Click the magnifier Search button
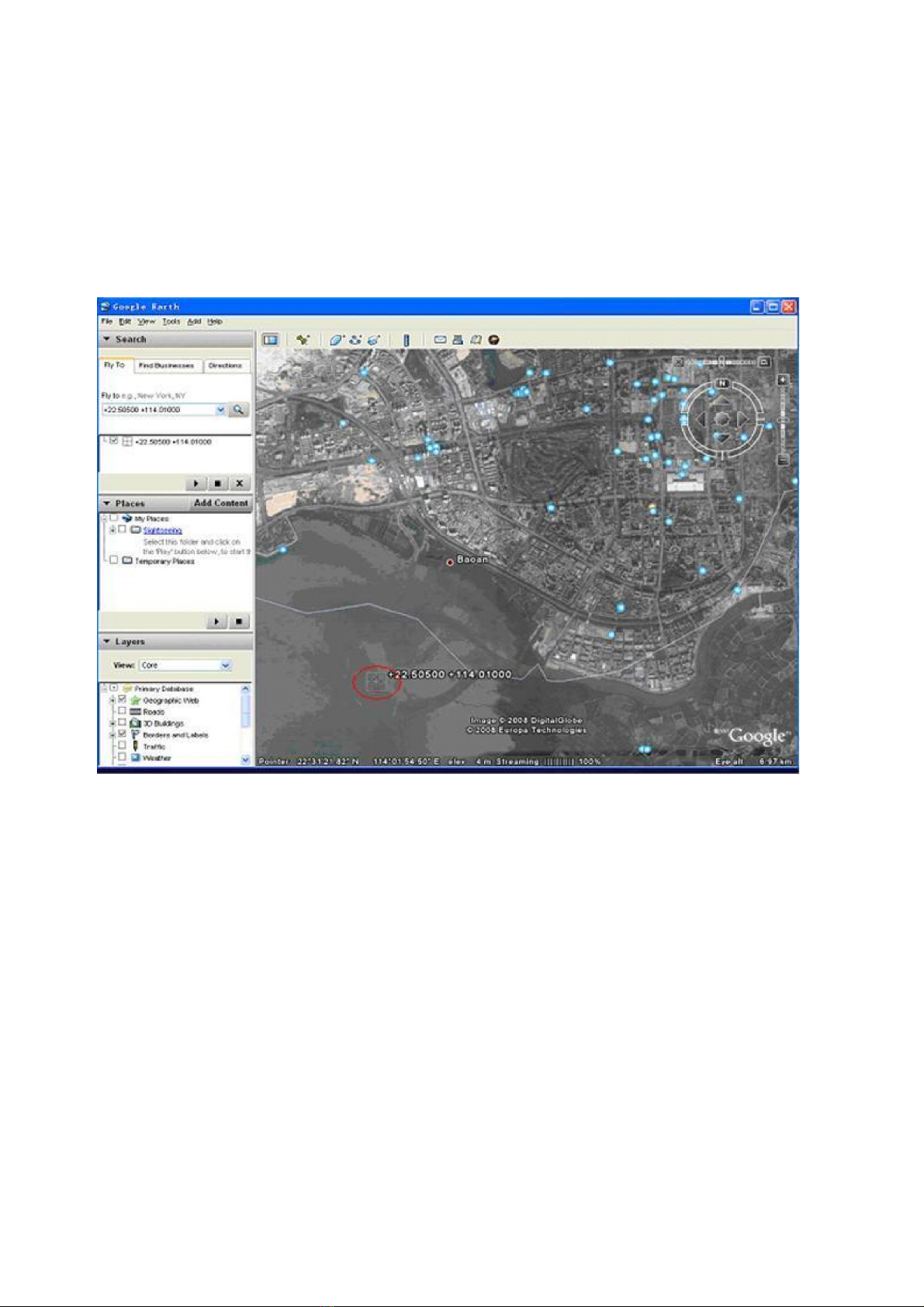The image size is (924, 1307). click(x=239, y=410)
